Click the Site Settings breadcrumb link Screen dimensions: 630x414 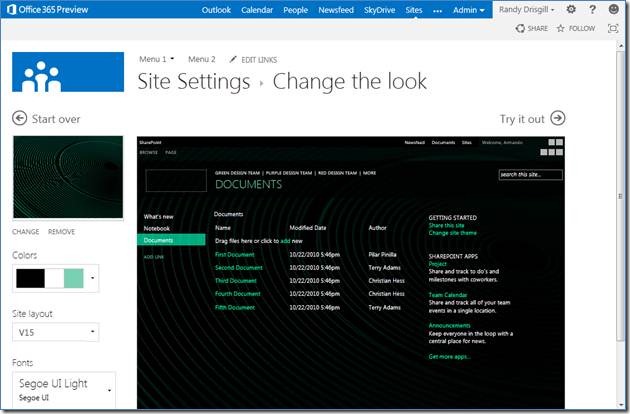194,82
